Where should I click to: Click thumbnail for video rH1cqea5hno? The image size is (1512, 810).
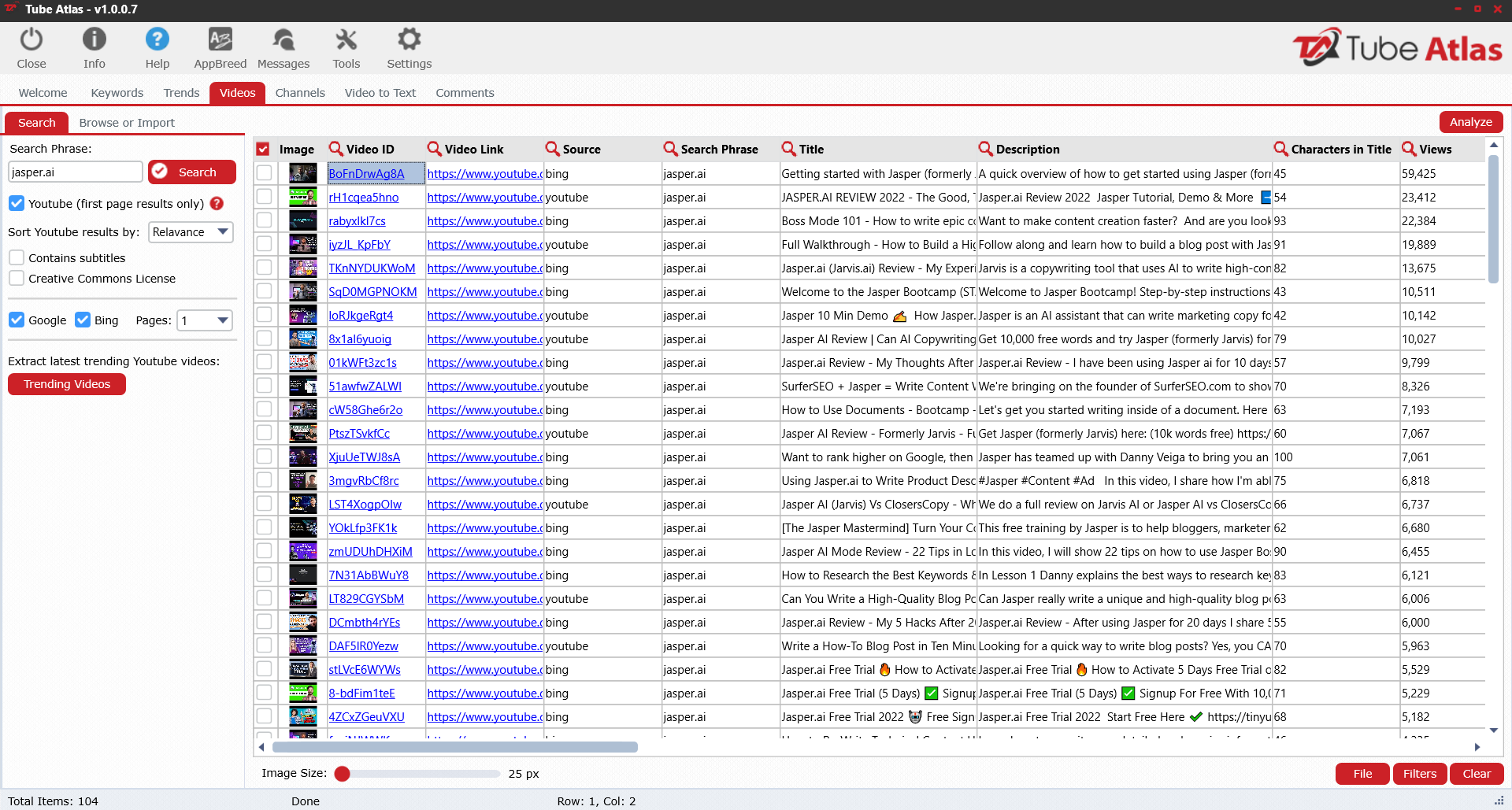click(x=303, y=197)
